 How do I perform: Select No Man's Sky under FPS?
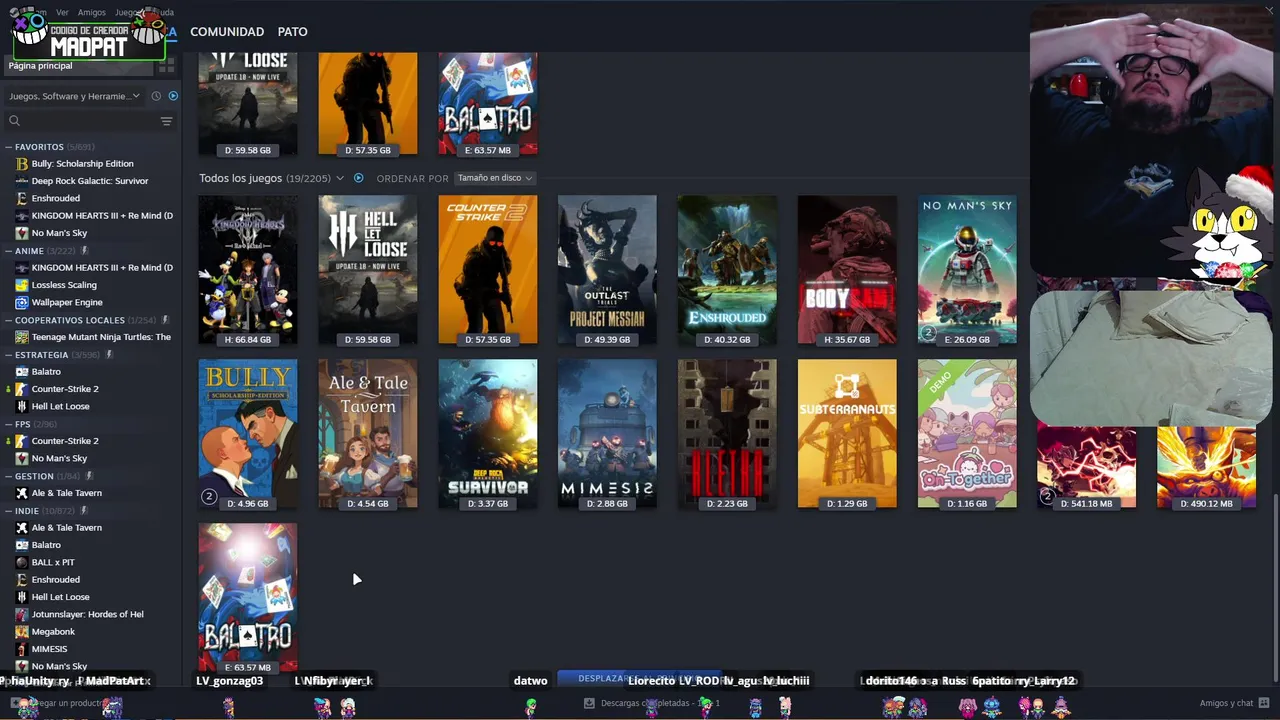point(59,458)
